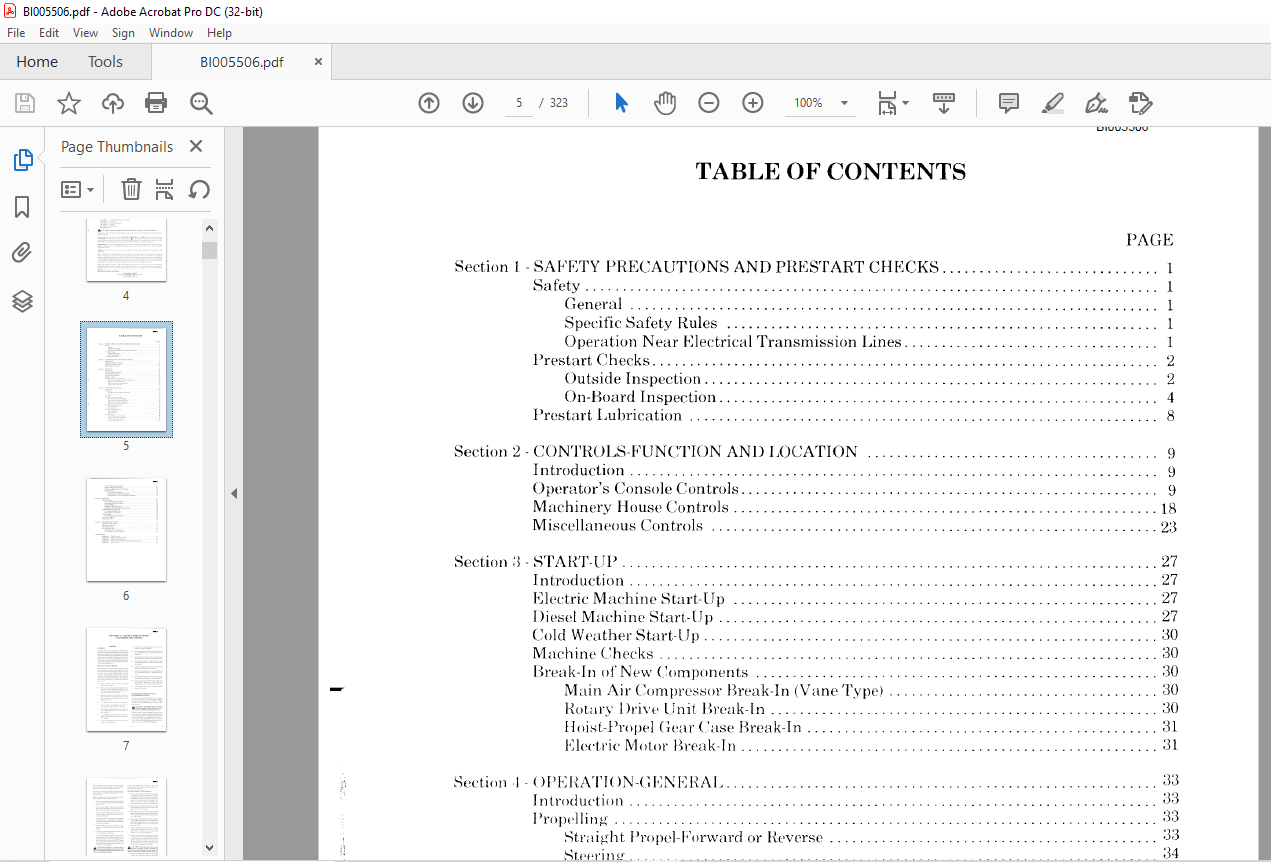The height and width of the screenshot is (862, 1271).
Task: Click the thumbnails scrollbar up arrow
Action: pos(209,227)
